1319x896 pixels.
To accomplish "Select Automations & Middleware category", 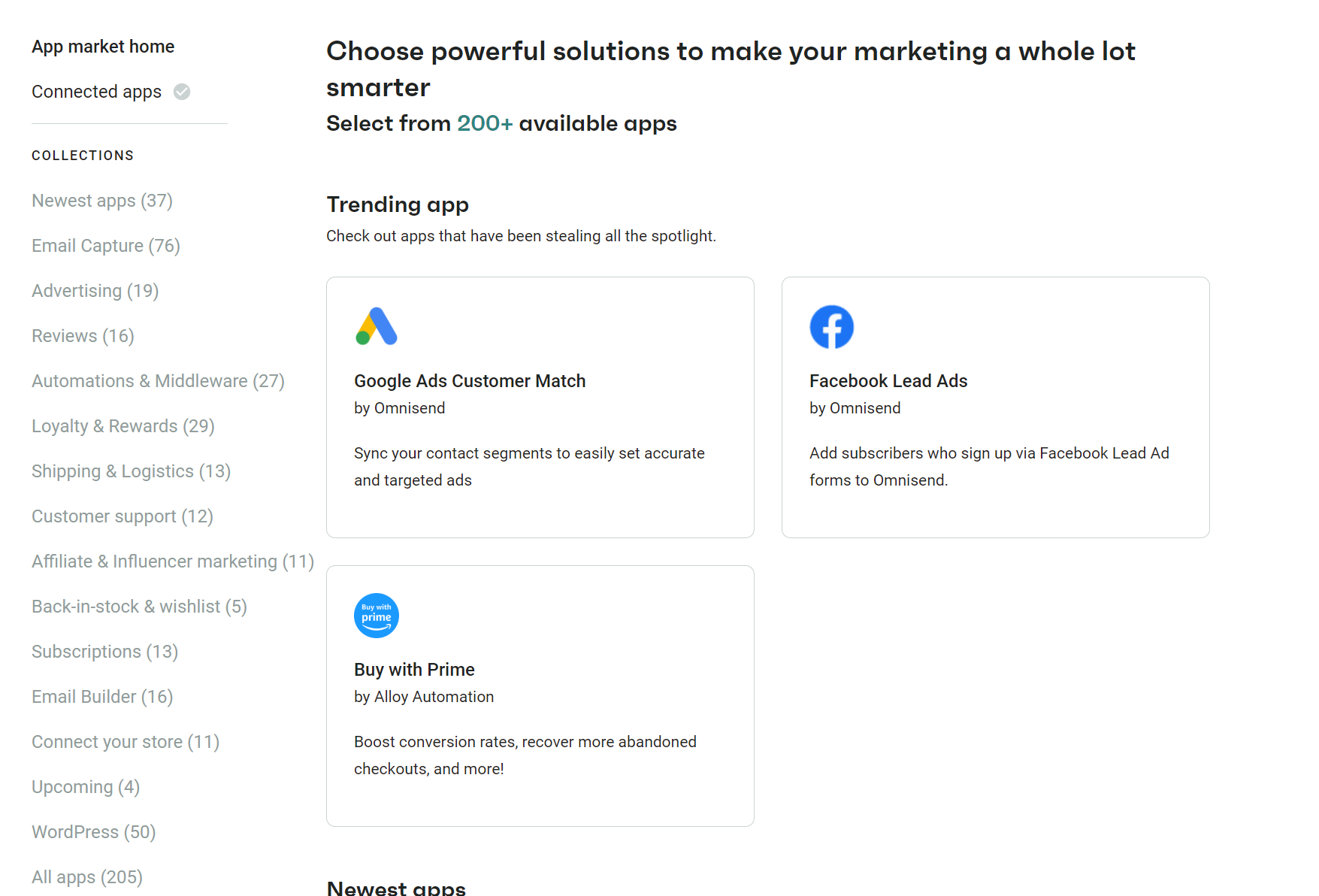I will [x=158, y=381].
